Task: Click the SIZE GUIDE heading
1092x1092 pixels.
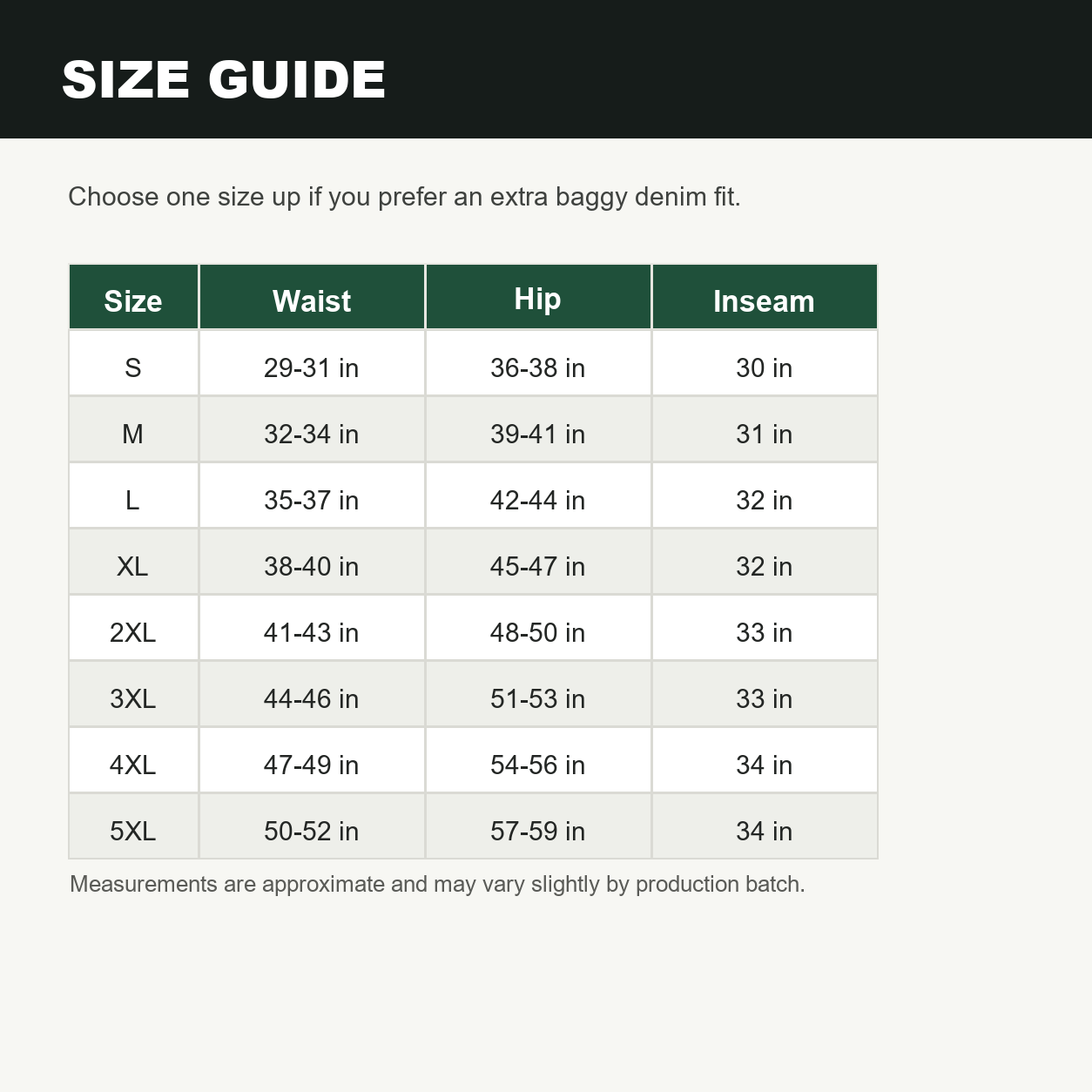Action: pyautogui.click(x=224, y=79)
